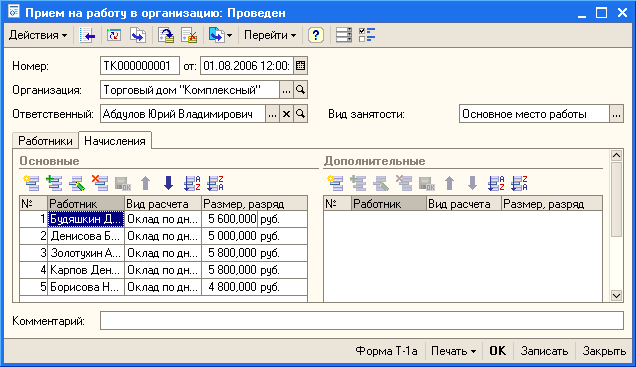This screenshot has height=367, width=636.
Task: Open selection button for Ответственный field
Action: coord(272,114)
